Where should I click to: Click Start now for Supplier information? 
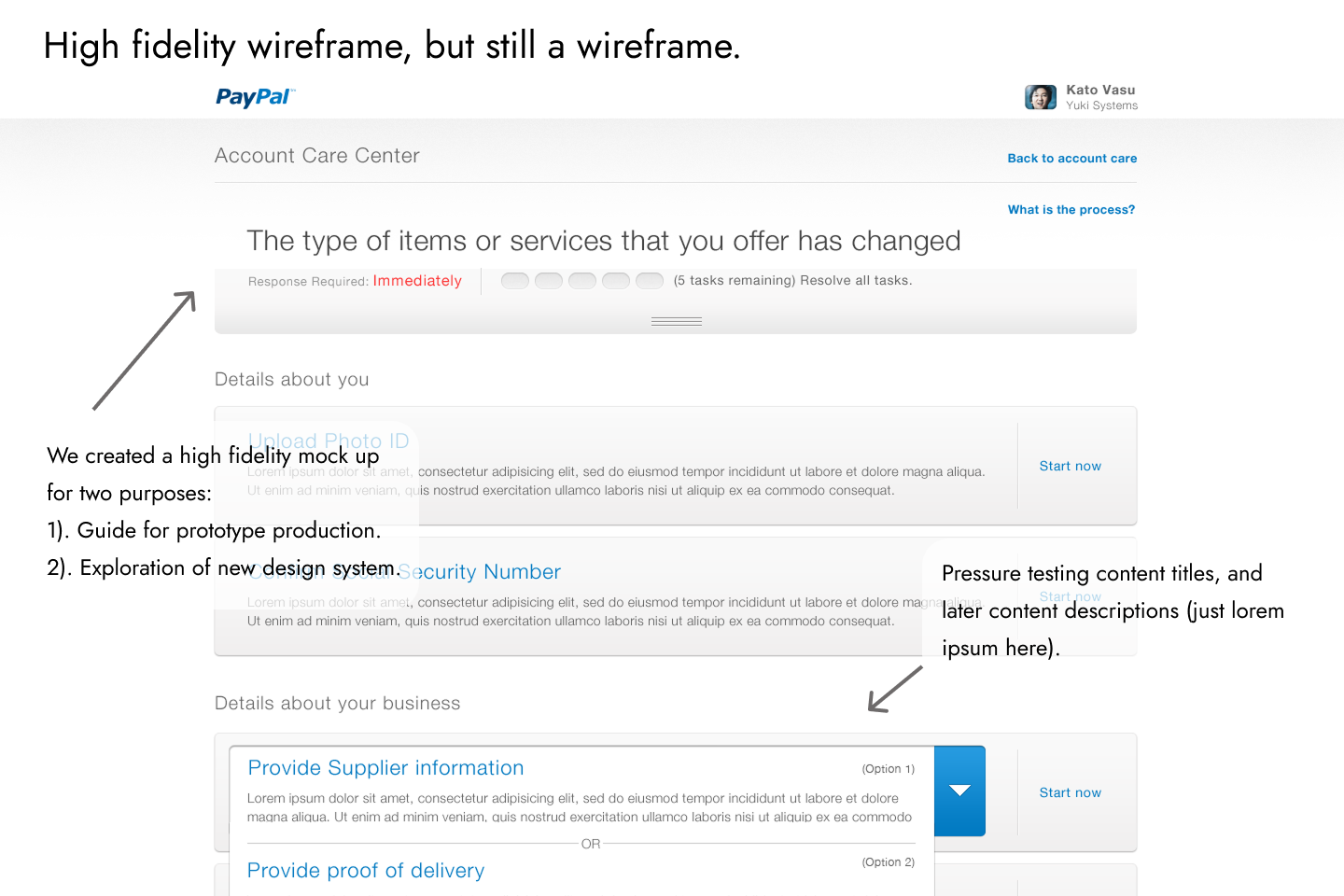[x=1070, y=792]
